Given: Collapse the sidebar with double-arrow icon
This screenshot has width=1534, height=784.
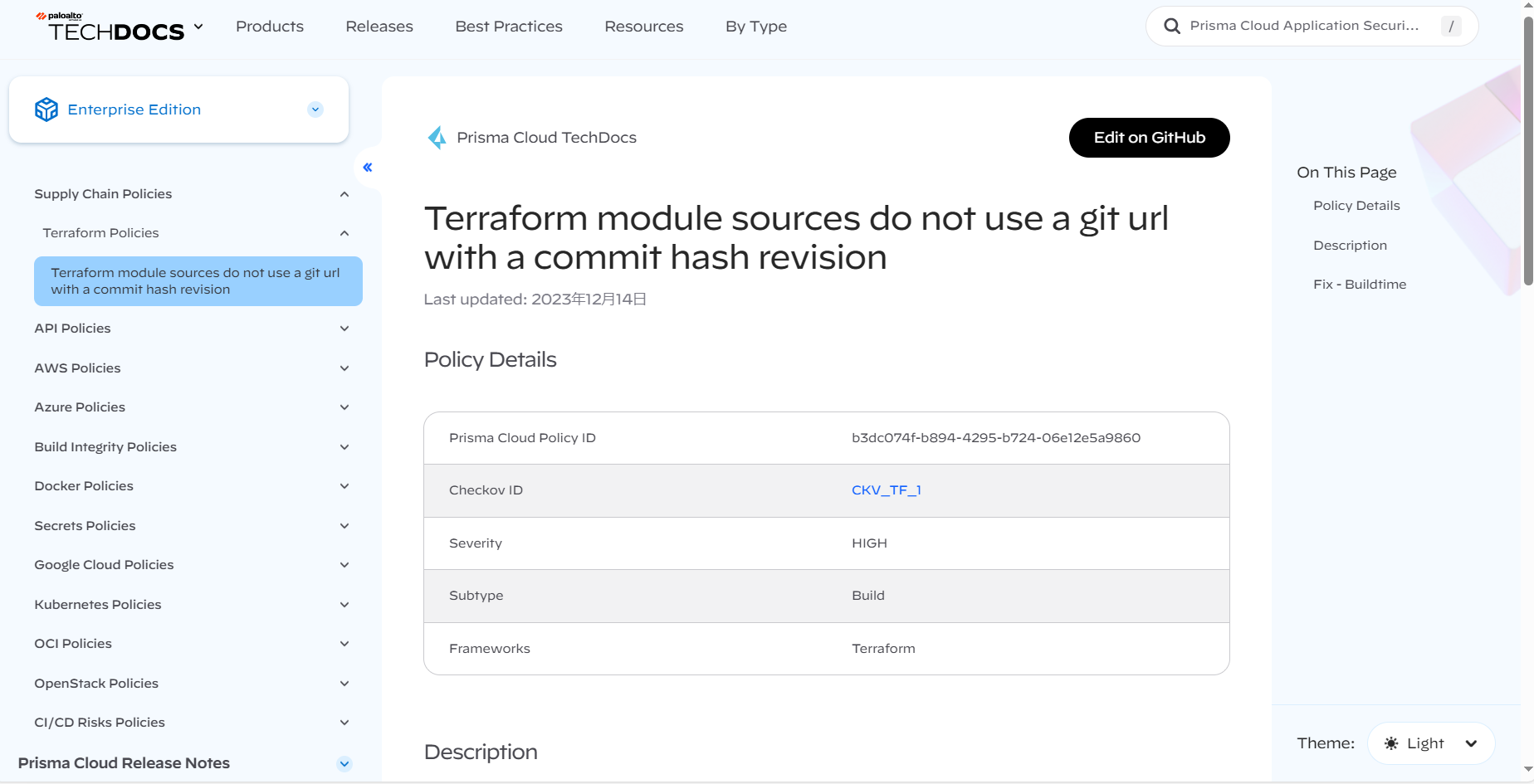Looking at the screenshot, I should pos(368,168).
